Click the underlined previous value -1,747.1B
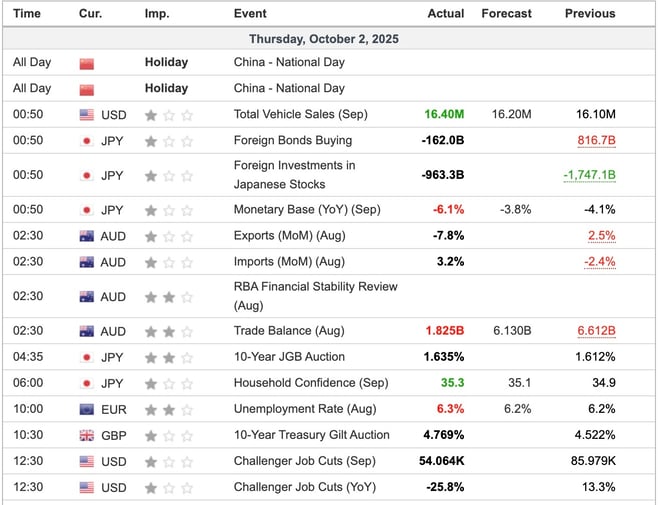This screenshot has height=505, width=658. point(588,175)
